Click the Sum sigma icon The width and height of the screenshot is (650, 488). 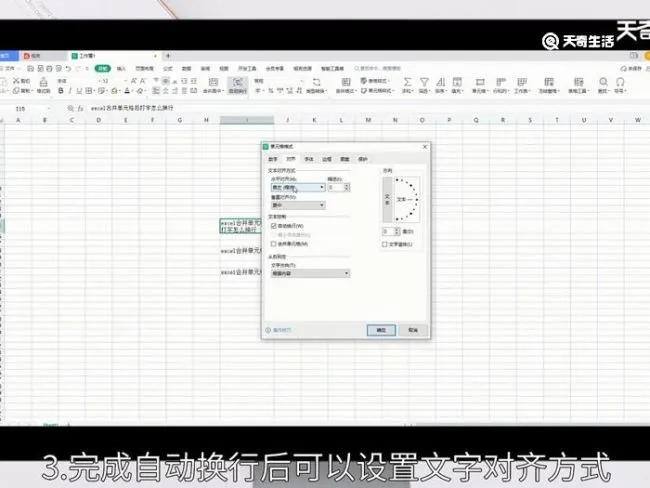(407, 82)
